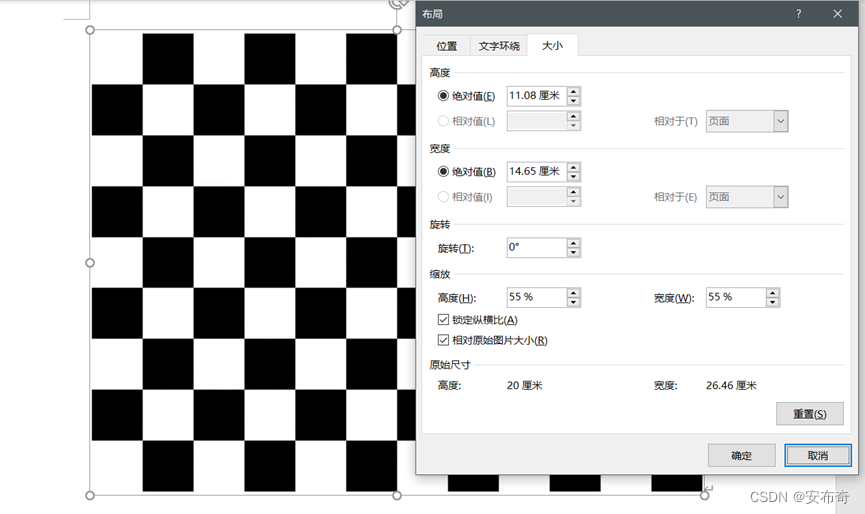Screen dimensions: 865x514
Task: Click the width absolute value field 14.65 厘米
Action: click(537, 172)
